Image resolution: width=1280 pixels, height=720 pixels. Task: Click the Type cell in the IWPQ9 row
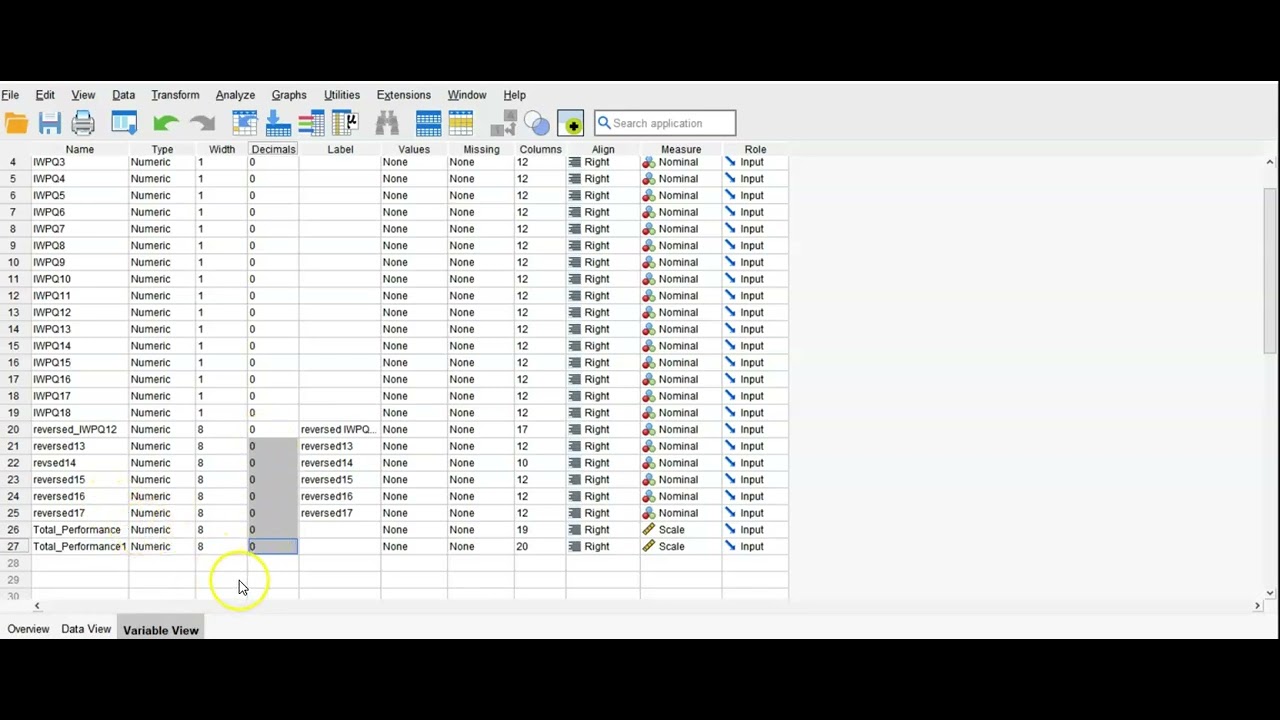coord(162,262)
